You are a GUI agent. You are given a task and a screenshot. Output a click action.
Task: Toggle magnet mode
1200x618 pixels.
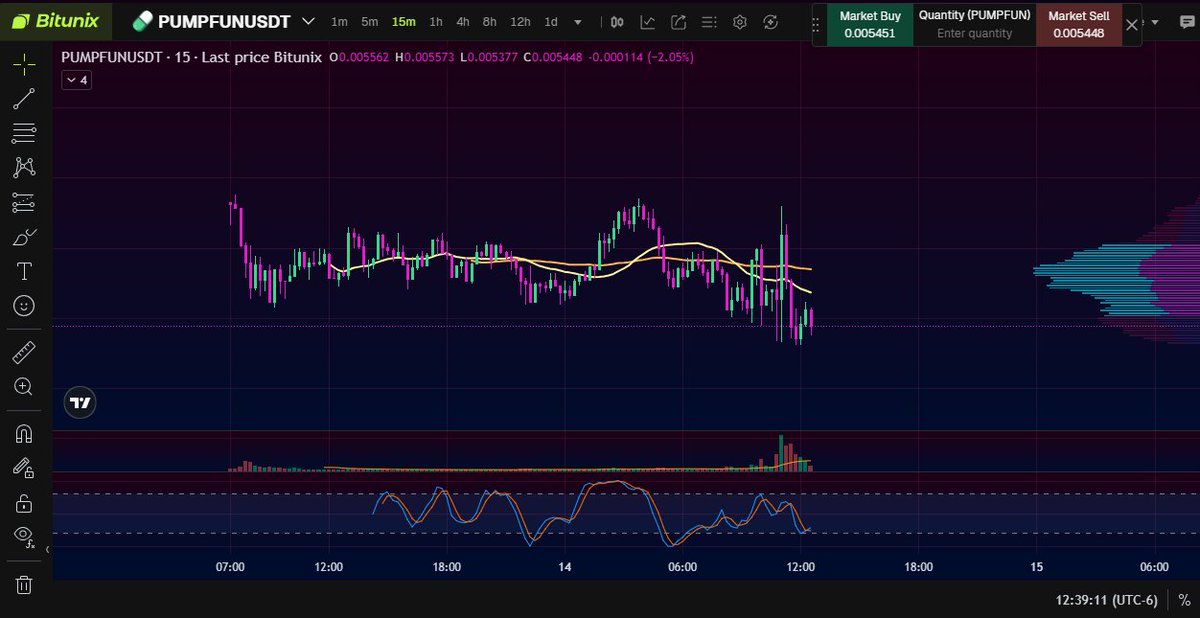pos(25,434)
